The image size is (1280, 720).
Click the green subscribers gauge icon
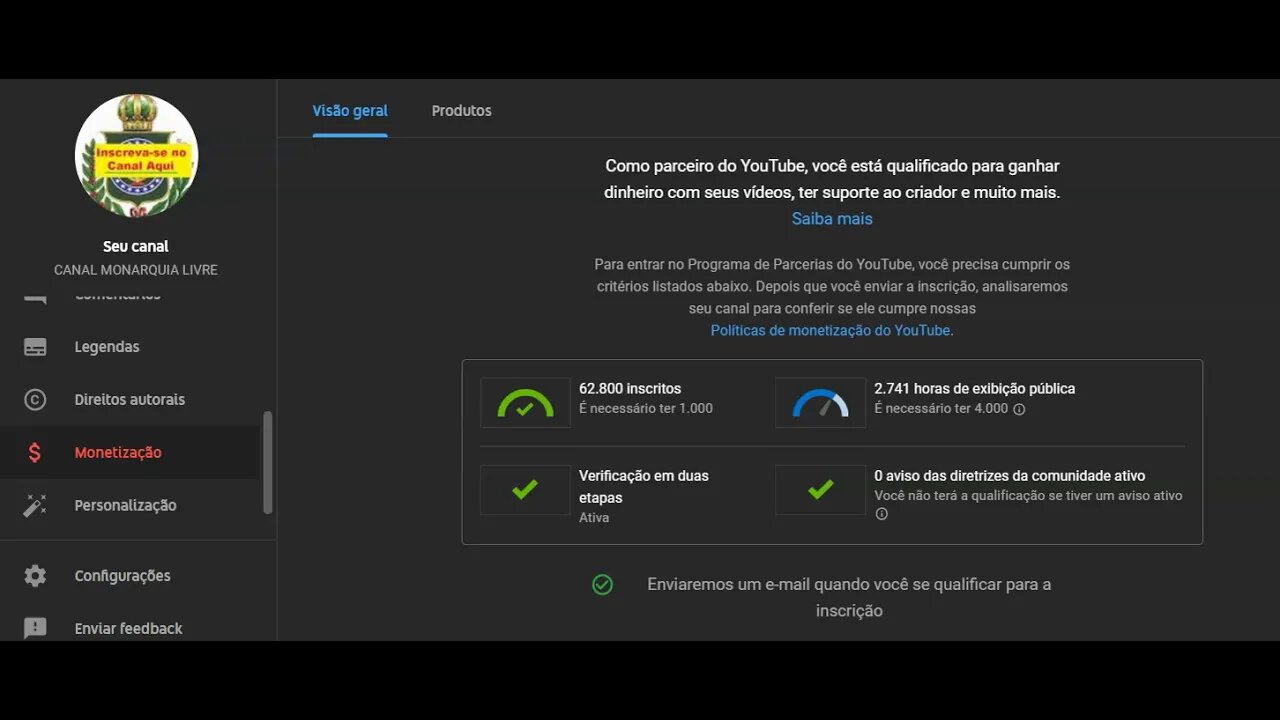coord(525,403)
